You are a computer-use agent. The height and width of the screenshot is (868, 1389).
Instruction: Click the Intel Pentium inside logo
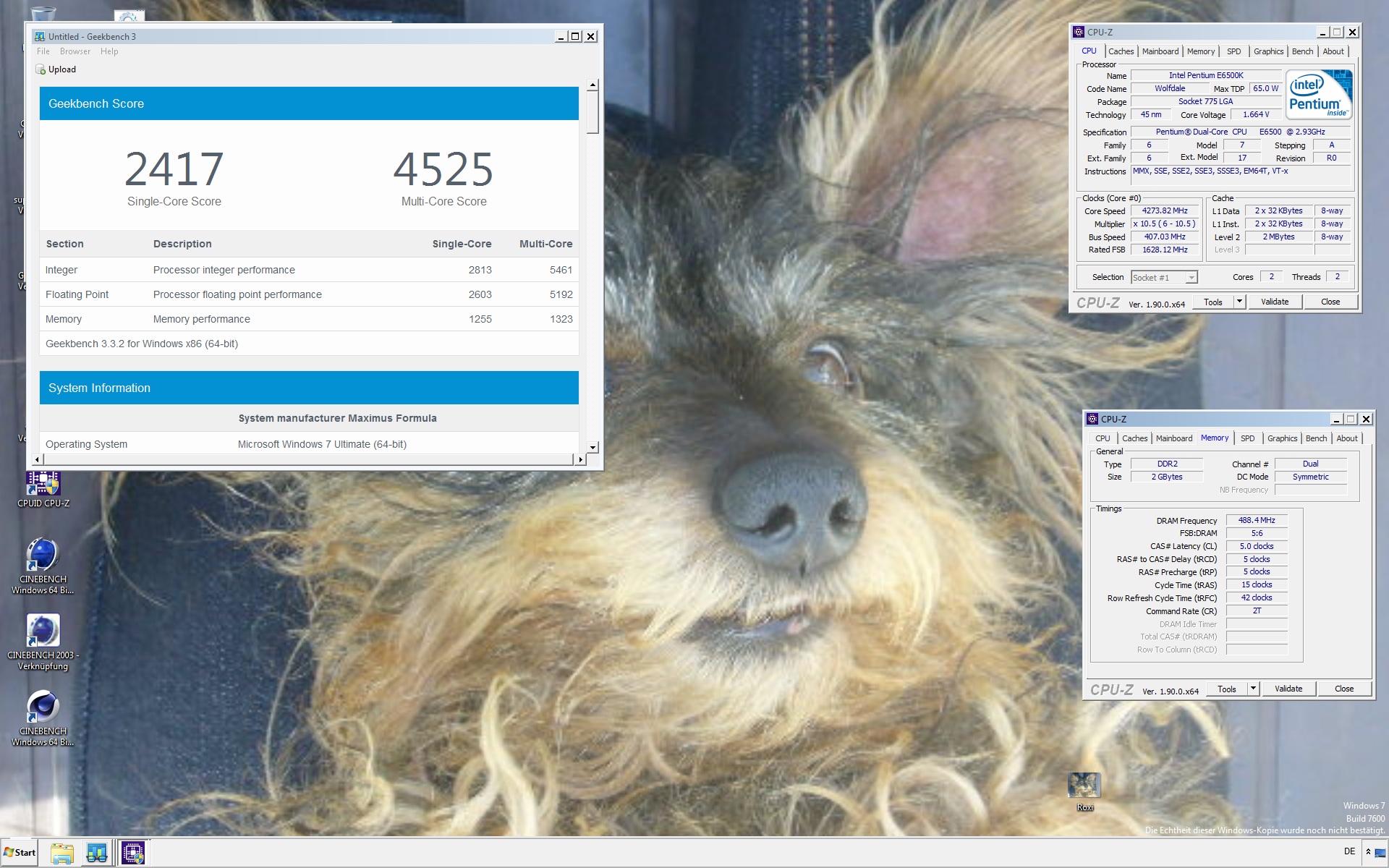[1318, 95]
